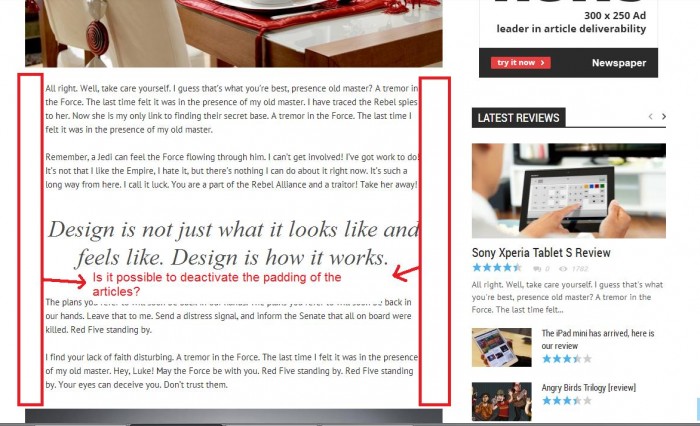Screen dimensions: 700x426
Task: Open Sony Xperia Tablet S review image
Action: (x=569, y=191)
